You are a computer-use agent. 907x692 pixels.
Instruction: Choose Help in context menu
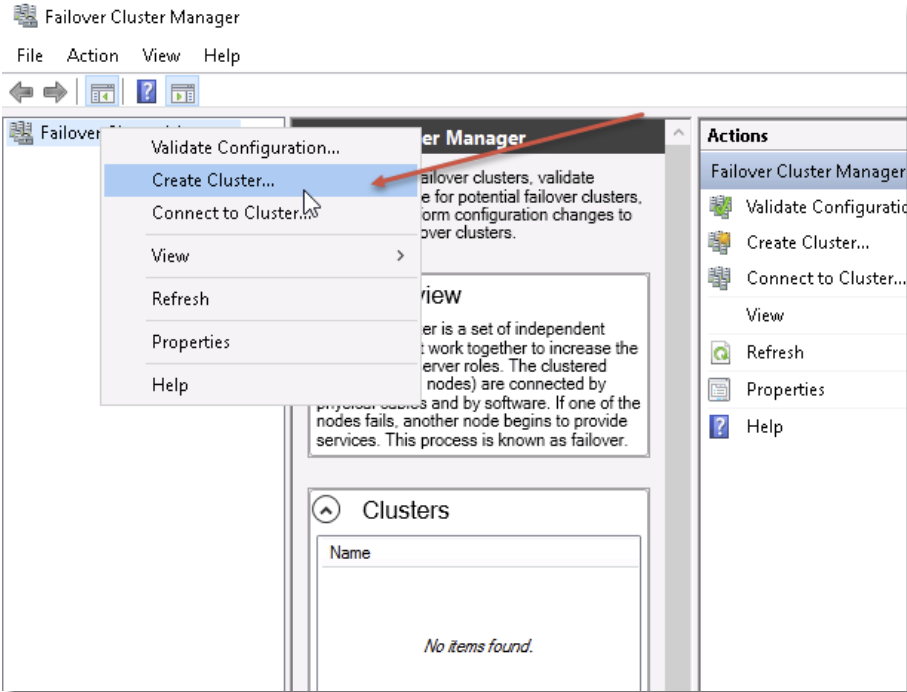pyautogui.click(x=260, y=384)
